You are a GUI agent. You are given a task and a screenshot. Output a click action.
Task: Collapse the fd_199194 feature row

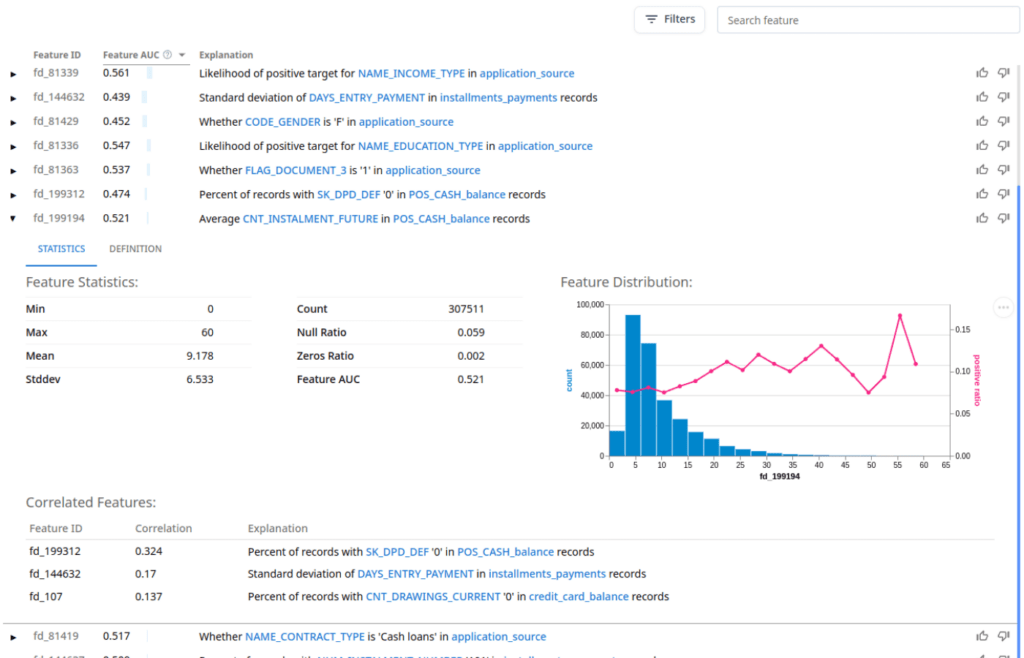[11, 217]
